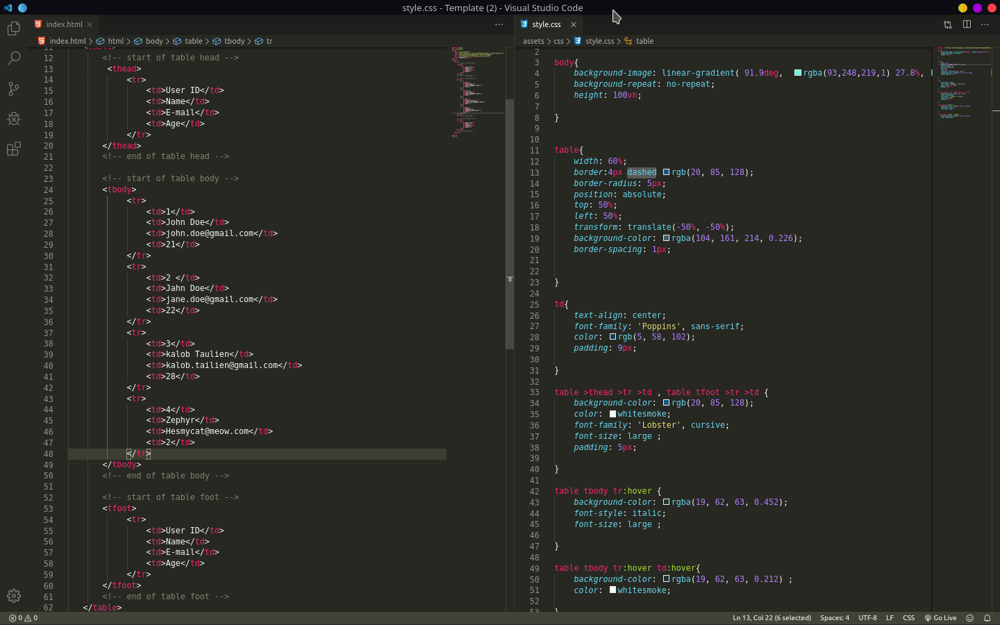The width and height of the screenshot is (1000, 625).
Task: Expand the assets breadcrumb in style.css
Action: click(533, 42)
